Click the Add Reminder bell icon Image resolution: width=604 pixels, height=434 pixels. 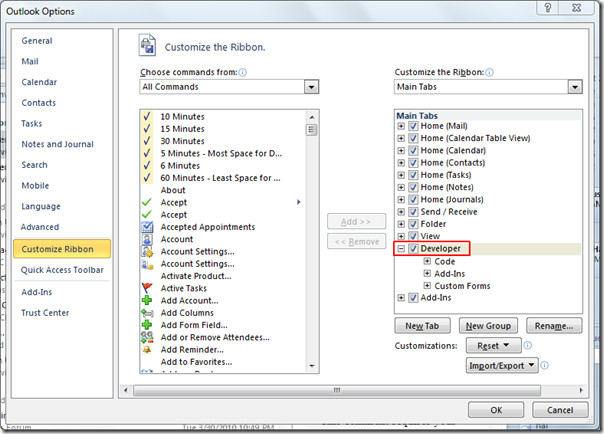pos(147,350)
